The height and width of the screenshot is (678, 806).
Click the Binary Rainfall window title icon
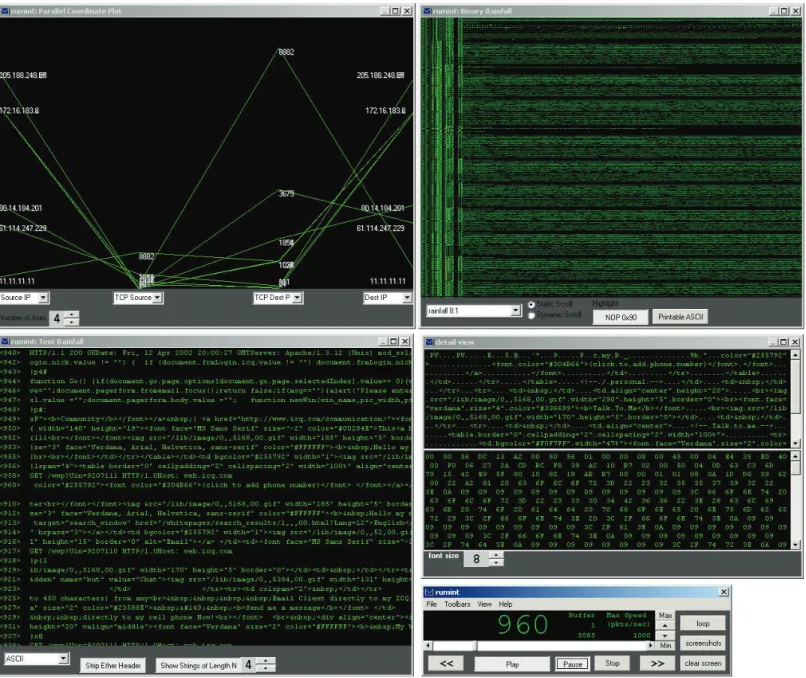[x=427, y=11]
